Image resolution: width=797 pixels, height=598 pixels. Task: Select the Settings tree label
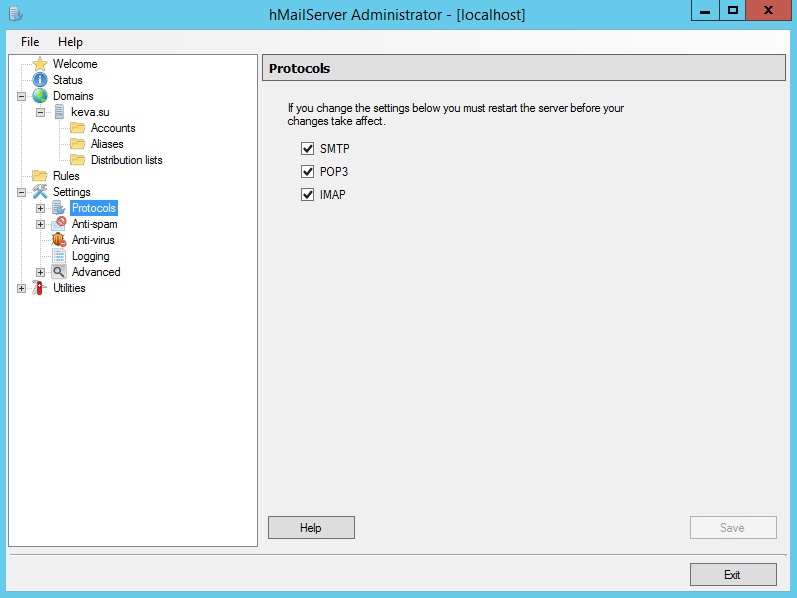[72, 192]
